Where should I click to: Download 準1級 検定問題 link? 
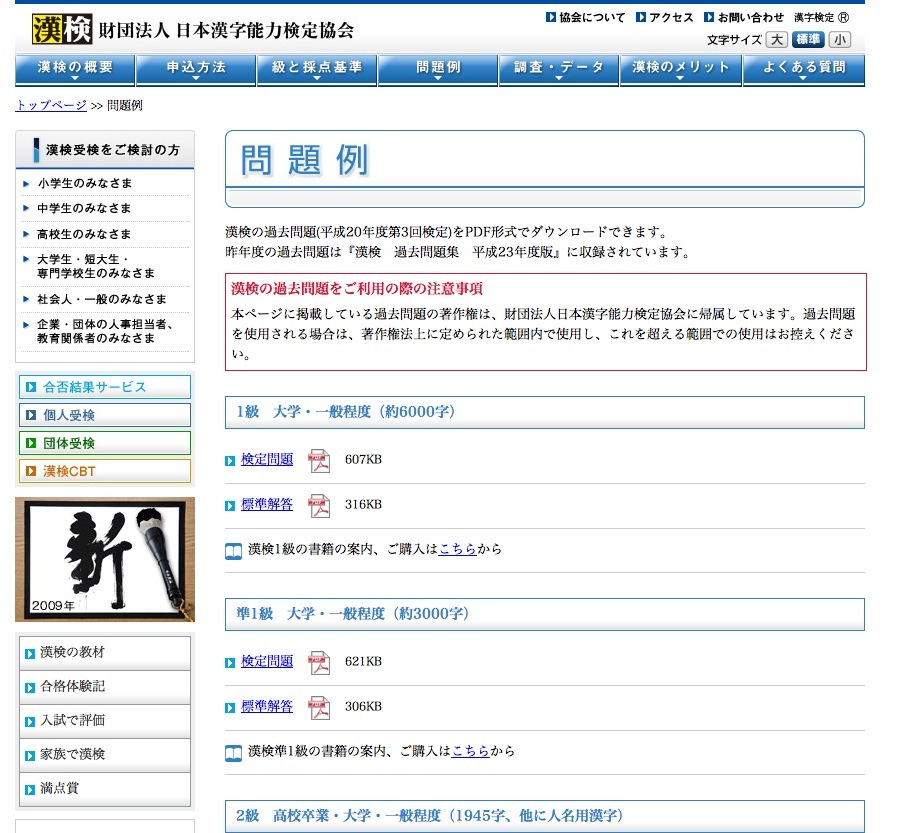coord(267,661)
